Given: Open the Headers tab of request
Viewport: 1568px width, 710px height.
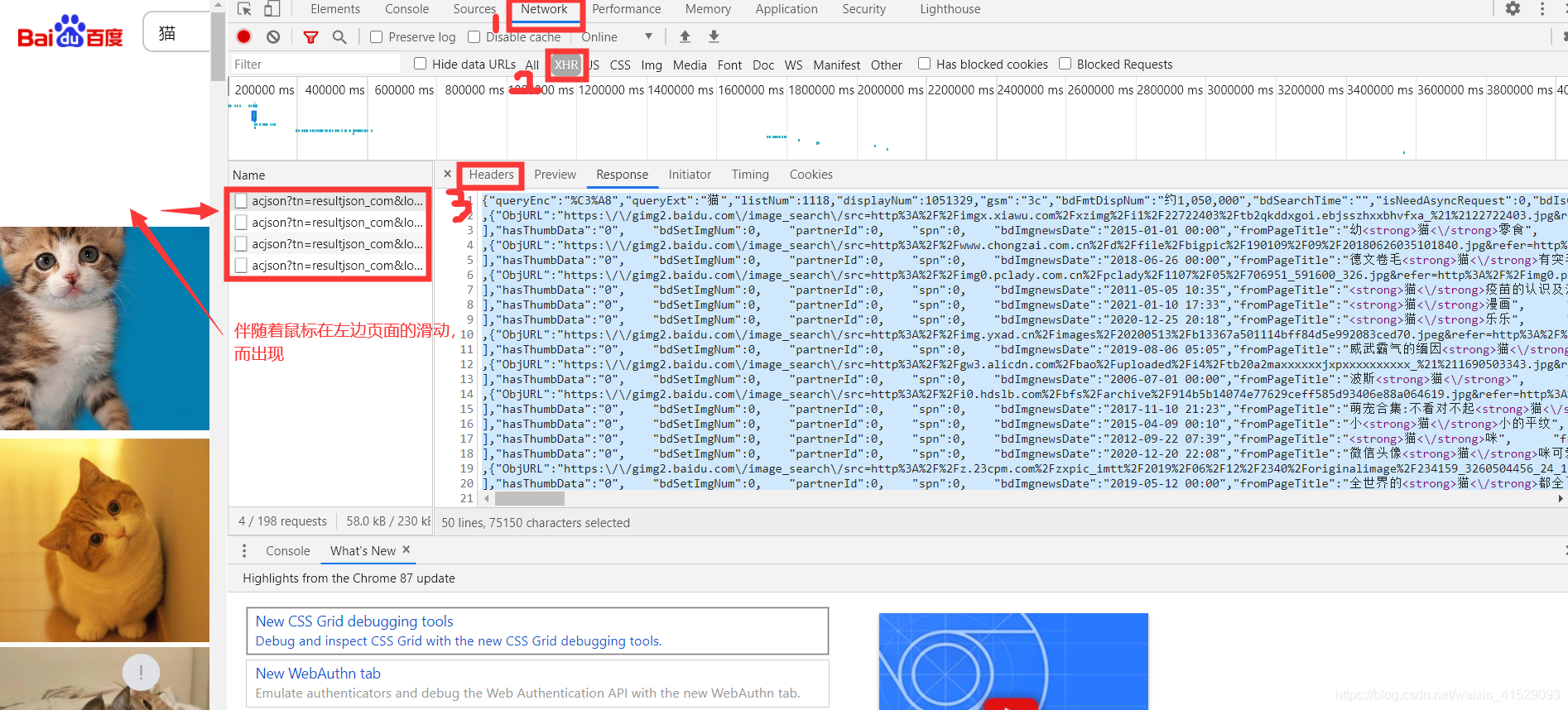Looking at the screenshot, I should [x=491, y=175].
